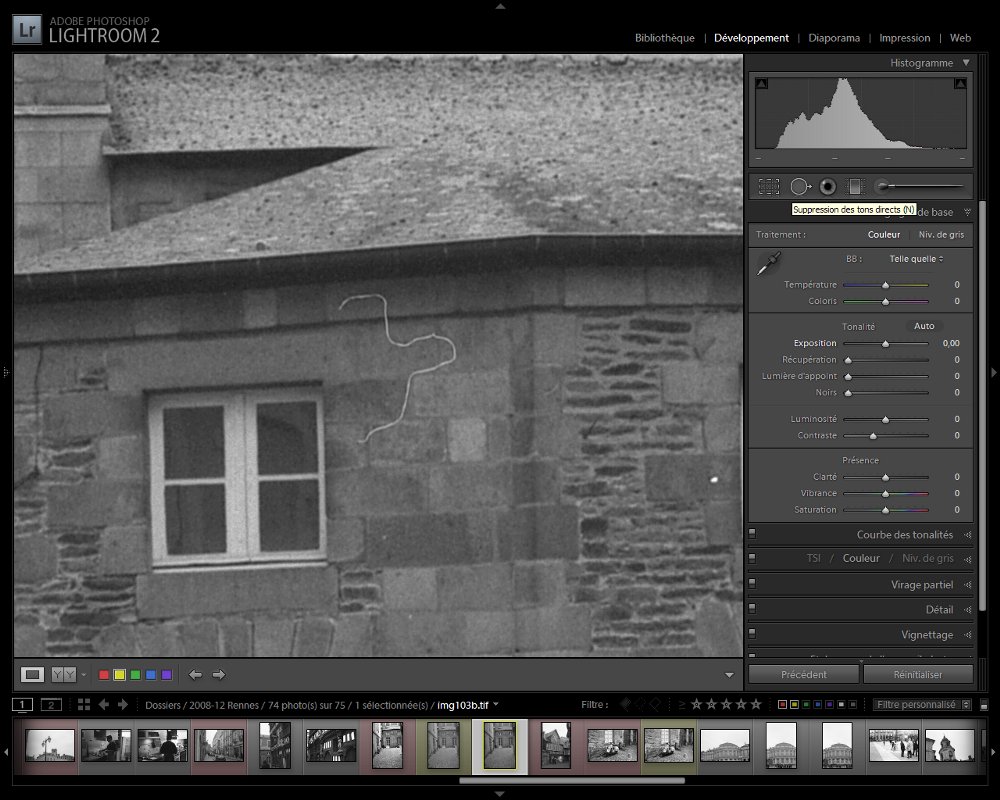This screenshot has width=1000, height=800.
Task: Click the Réinitialiser button
Action: (918, 674)
